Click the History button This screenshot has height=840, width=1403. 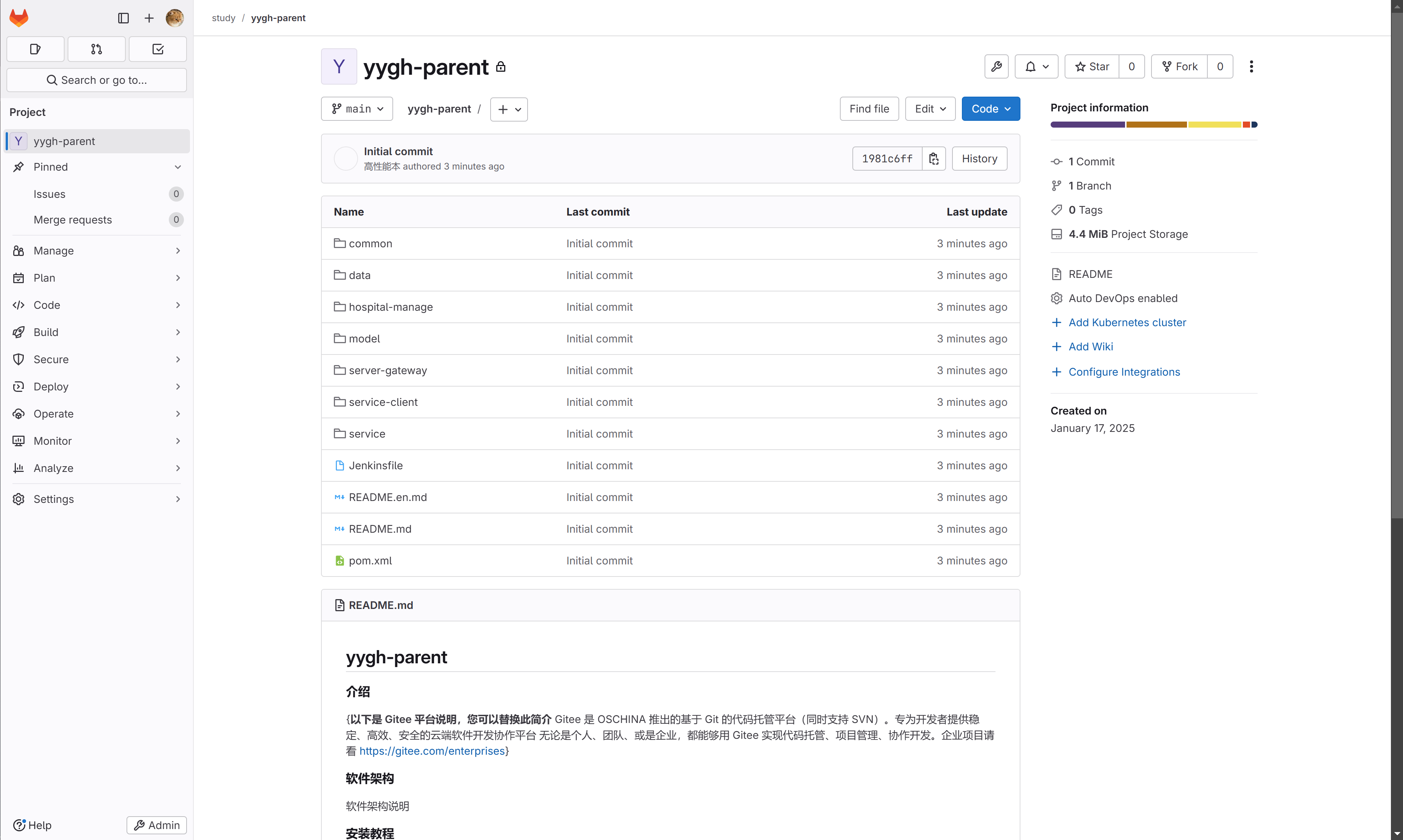(x=979, y=159)
